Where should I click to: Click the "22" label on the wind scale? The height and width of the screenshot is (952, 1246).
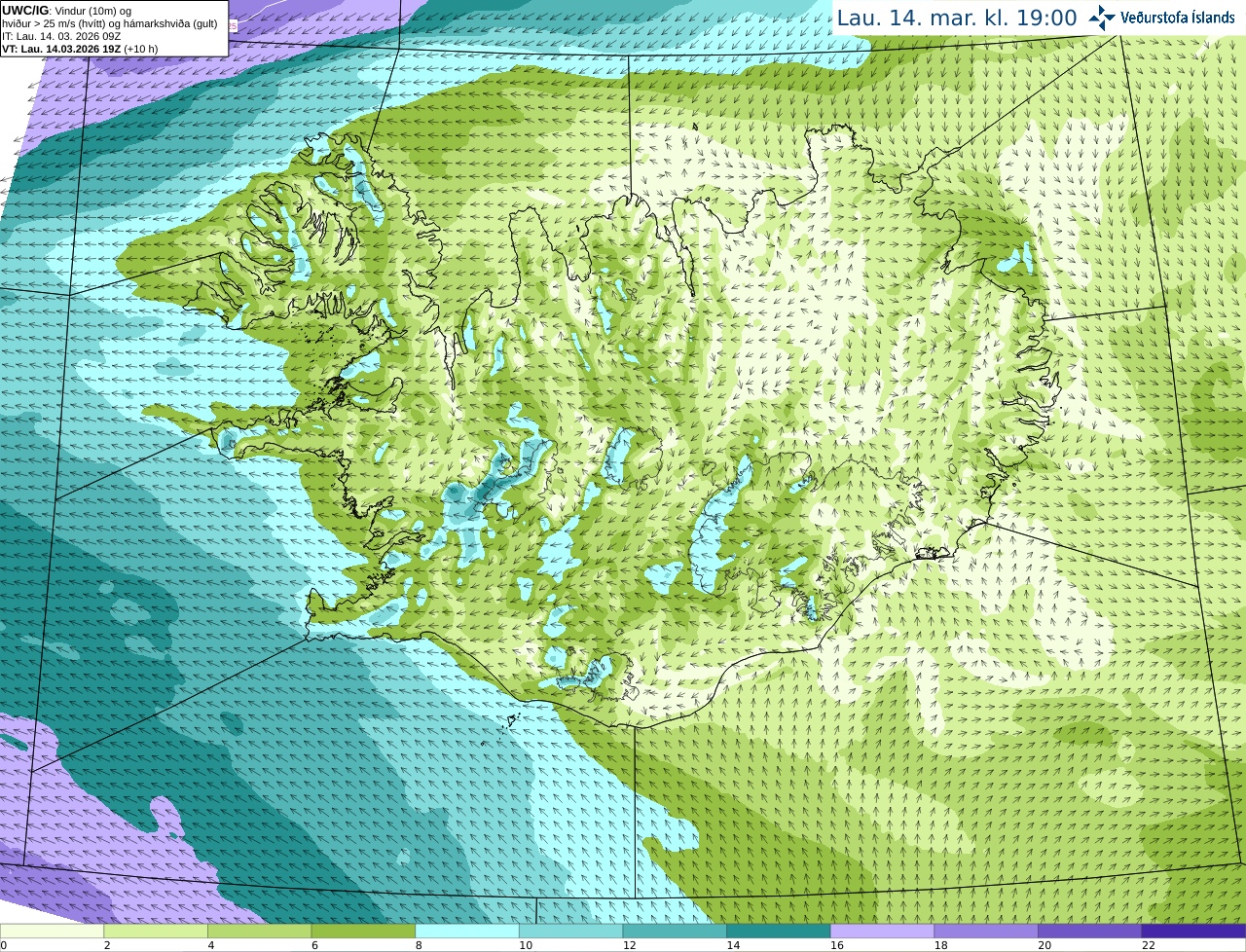(1149, 945)
